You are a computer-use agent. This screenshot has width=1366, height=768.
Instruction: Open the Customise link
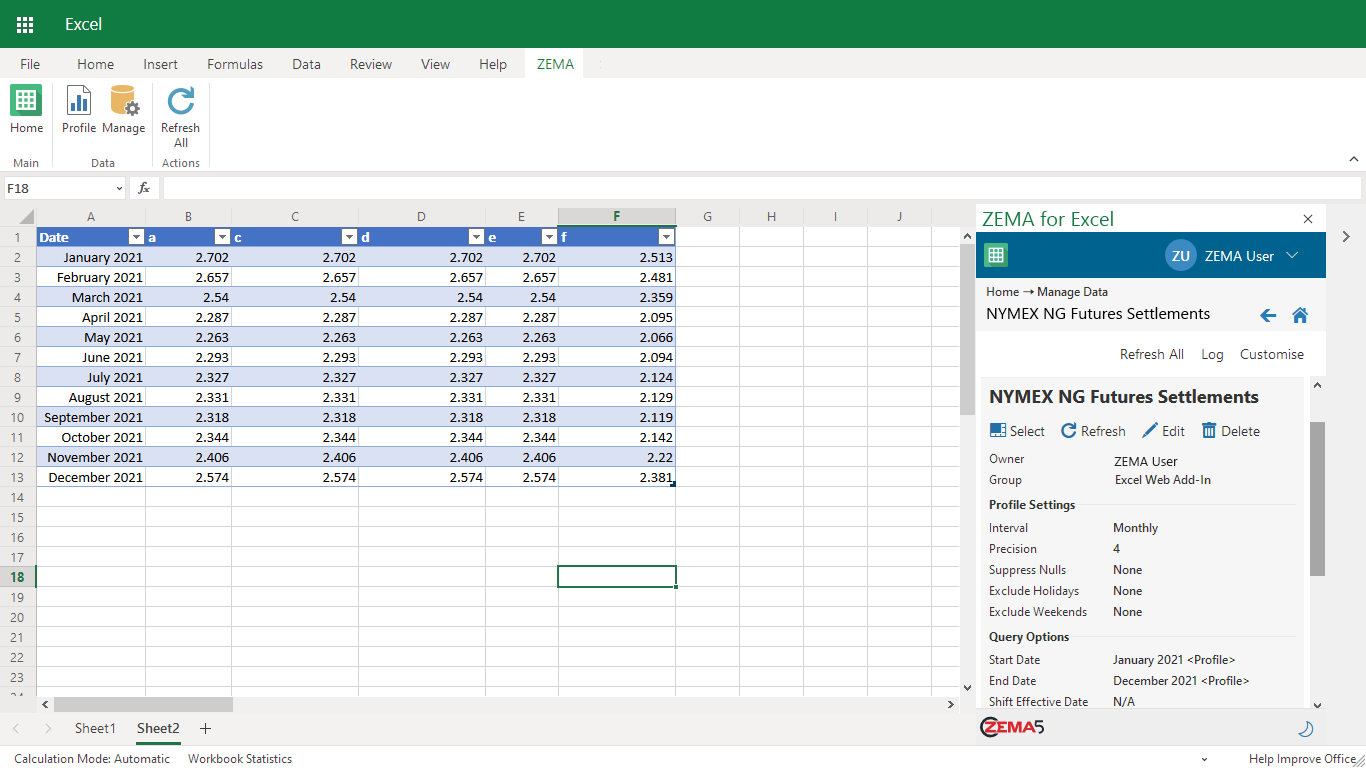(1272, 354)
